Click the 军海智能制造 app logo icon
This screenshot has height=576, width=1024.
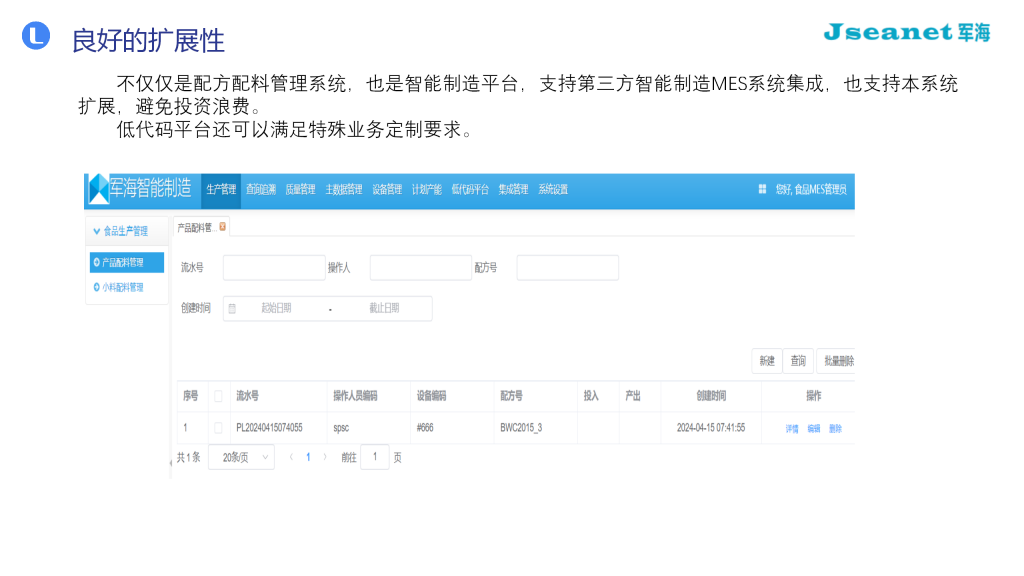tap(97, 188)
